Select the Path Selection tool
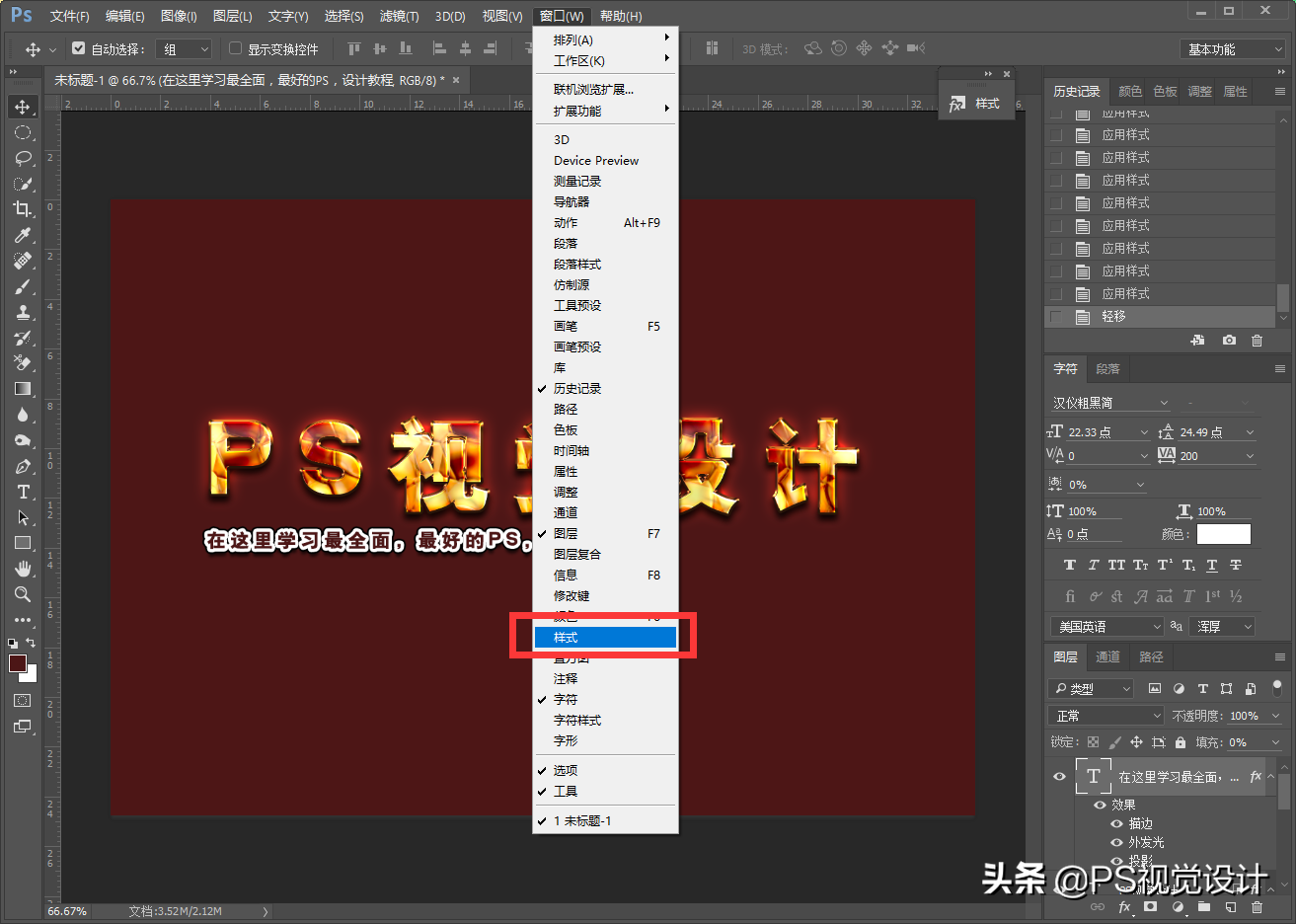This screenshot has width=1296, height=924. pyautogui.click(x=23, y=517)
